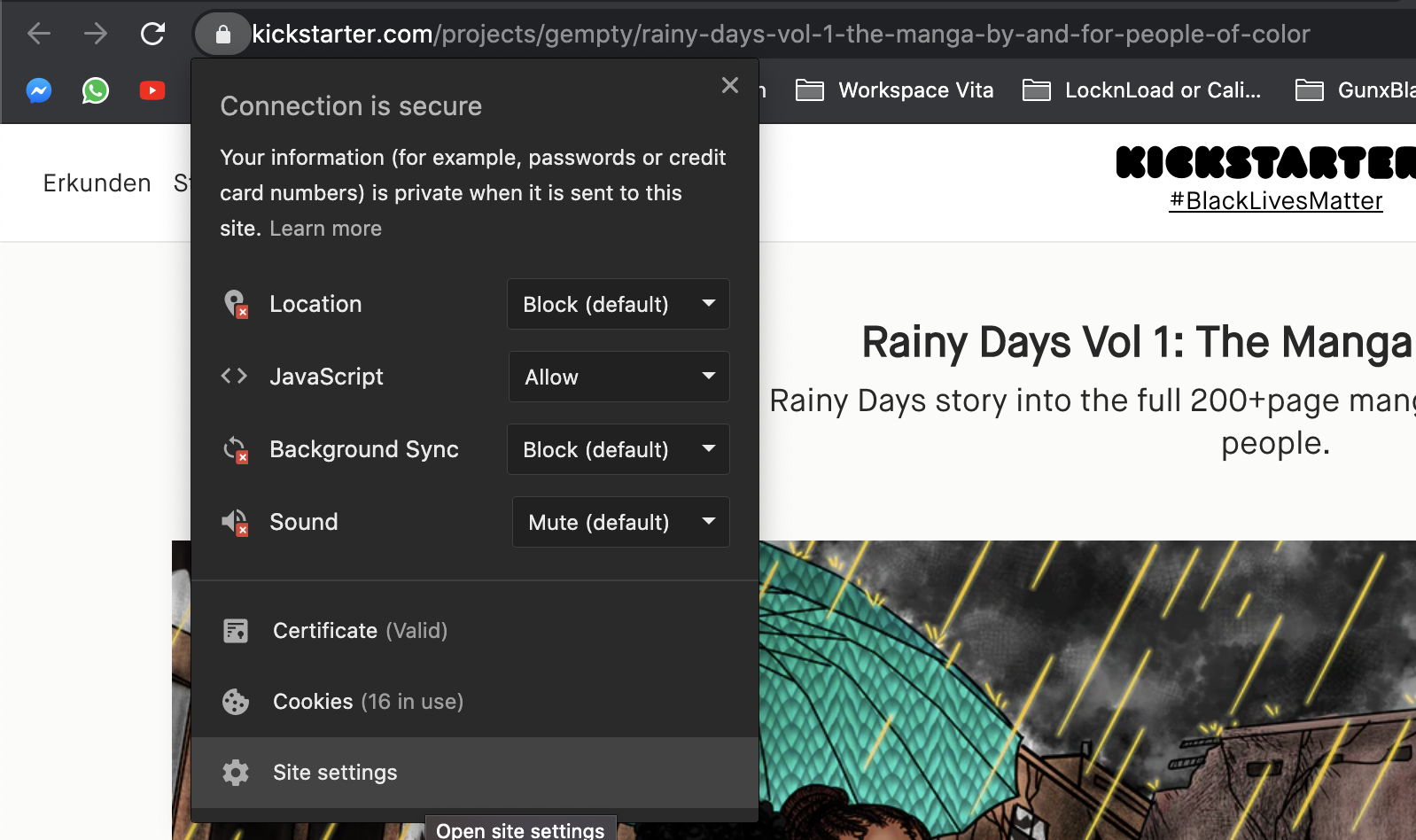Screen dimensions: 1416x840
Task: Reload the page with the refresh icon
Action: pyautogui.click(x=152, y=34)
